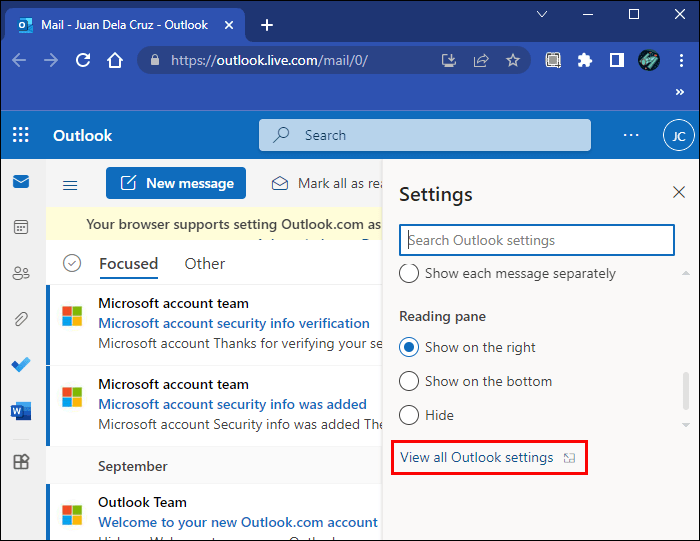Select Show on the right option

(x=409, y=348)
